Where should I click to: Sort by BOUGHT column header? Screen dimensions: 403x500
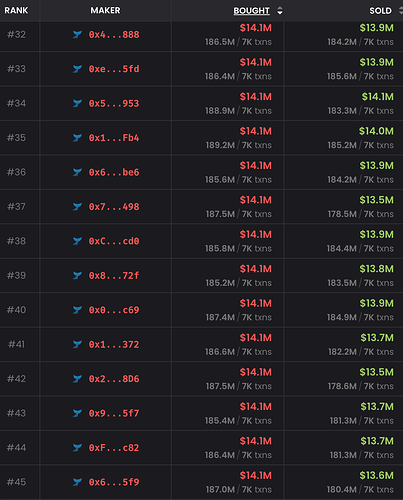click(x=251, y=11)
